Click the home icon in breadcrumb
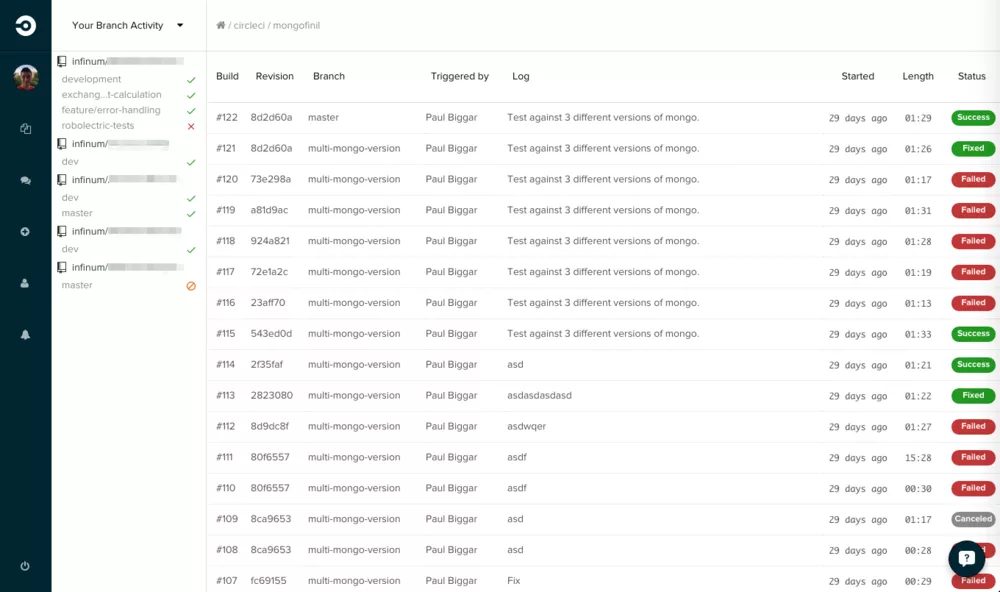 click(221, 25)
